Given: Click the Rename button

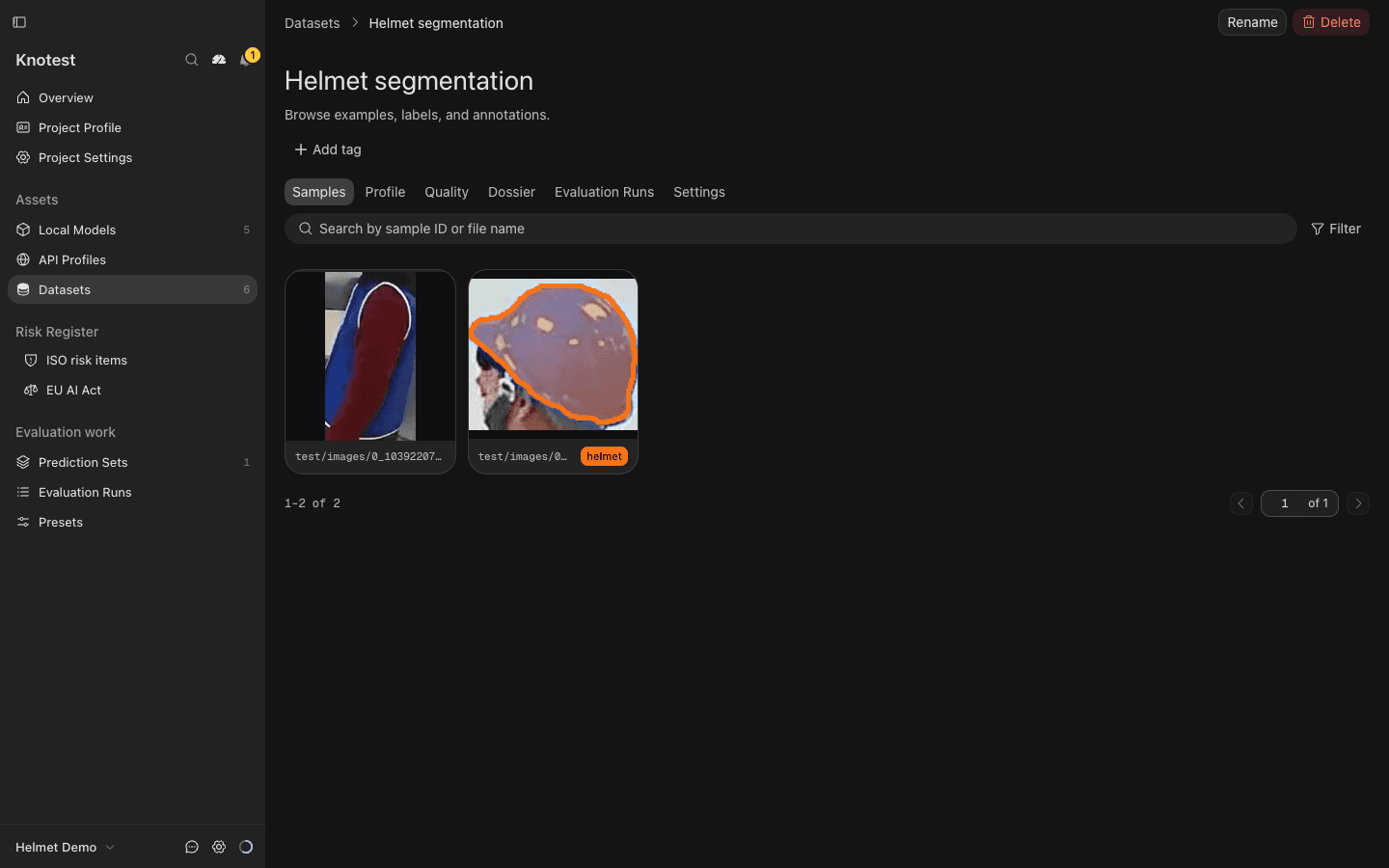Looking at the screenshot, I should click(1252, 22).
